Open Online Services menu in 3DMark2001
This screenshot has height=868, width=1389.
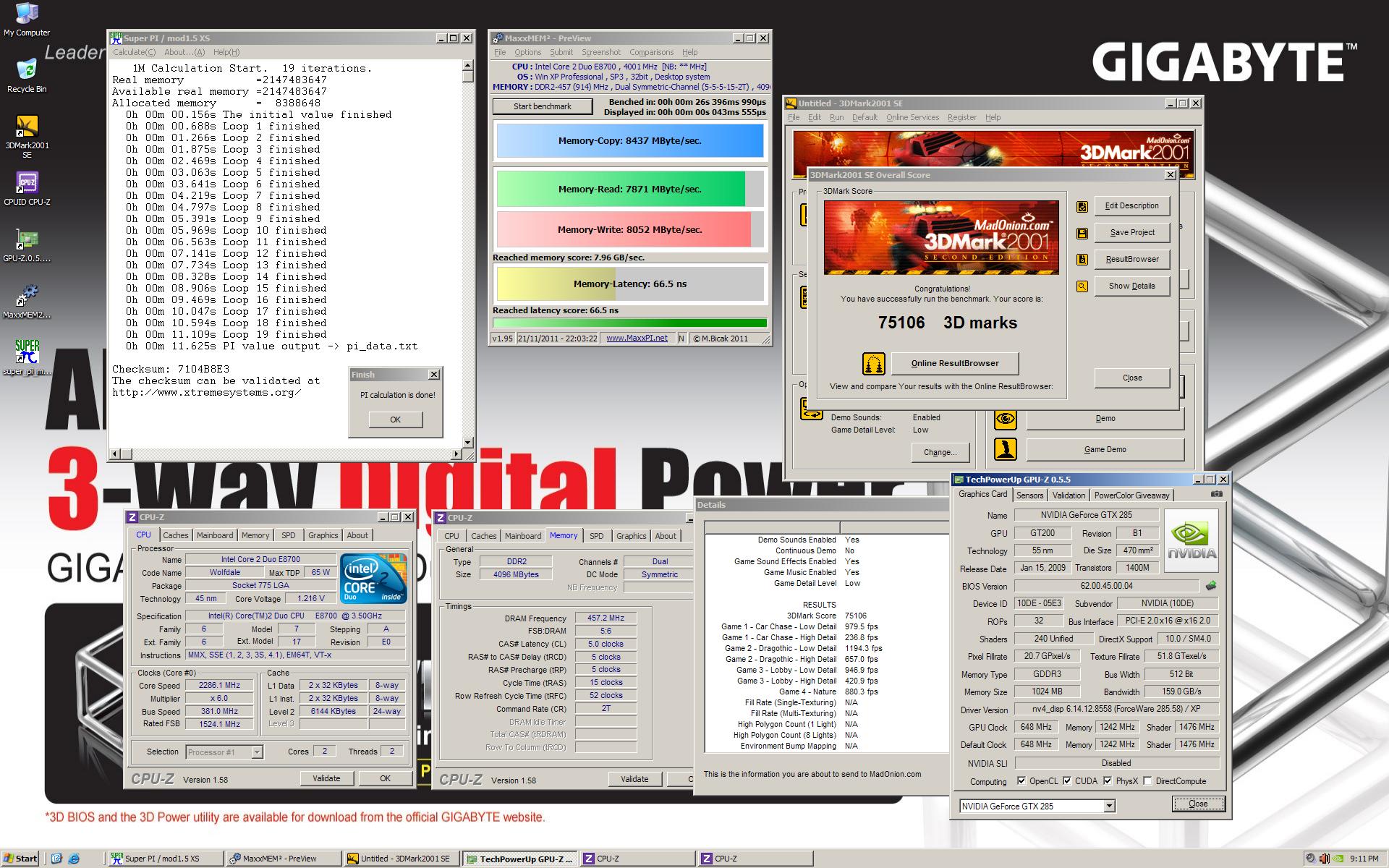pos(912,117)
